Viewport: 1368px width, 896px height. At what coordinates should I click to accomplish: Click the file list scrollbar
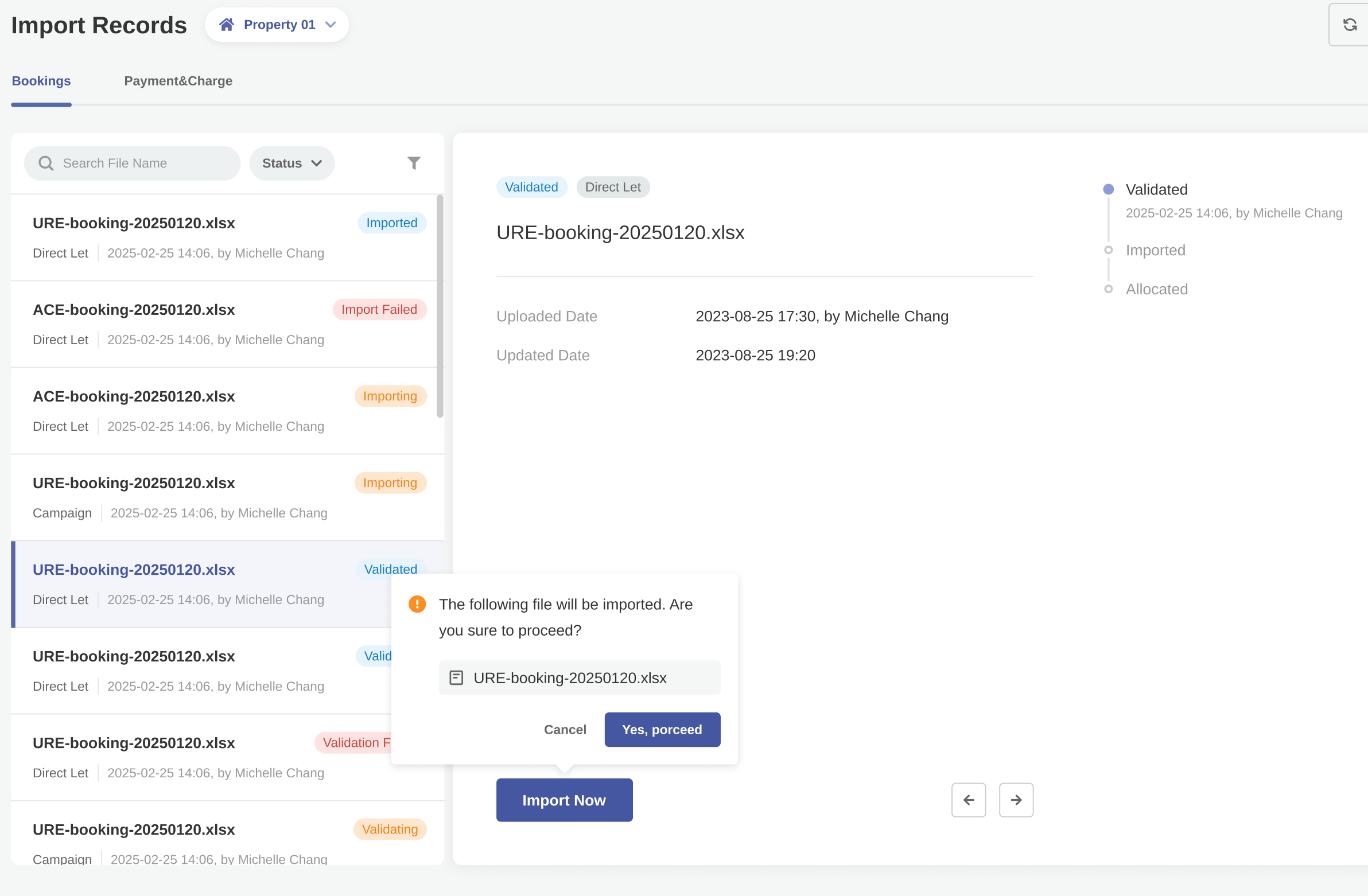pos(440,307)
